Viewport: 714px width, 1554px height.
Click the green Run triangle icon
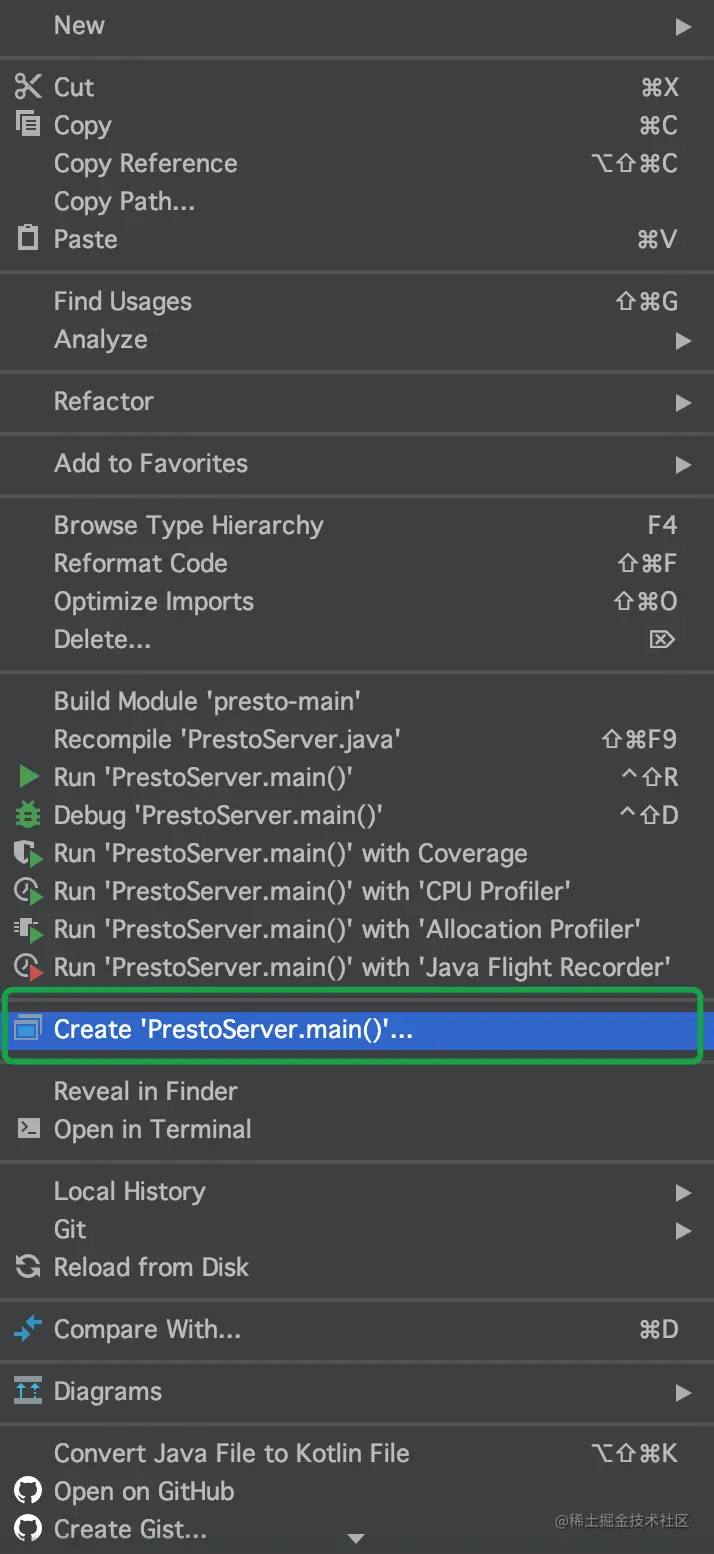(x=28, y=777)
